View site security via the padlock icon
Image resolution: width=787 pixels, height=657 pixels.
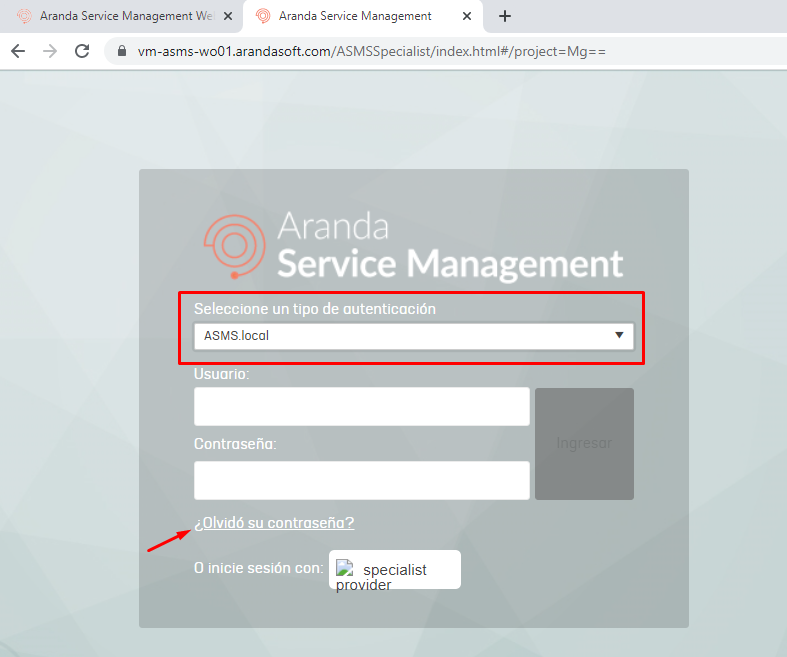tap(121, 51)
